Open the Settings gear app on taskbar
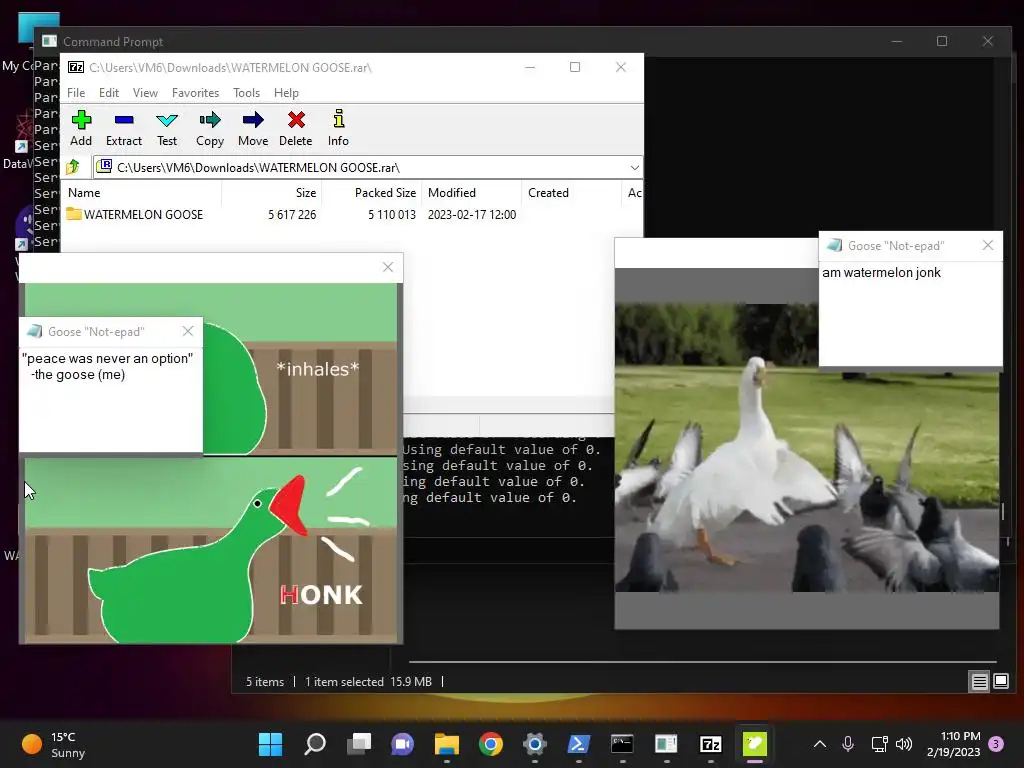Viewport: 1024px width, 768px height. [534, 744]
